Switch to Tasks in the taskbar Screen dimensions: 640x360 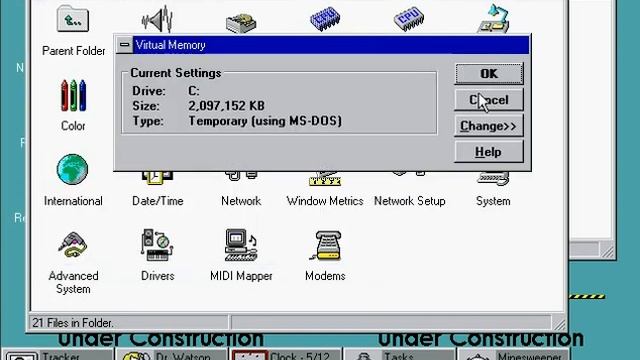point(399,354)
